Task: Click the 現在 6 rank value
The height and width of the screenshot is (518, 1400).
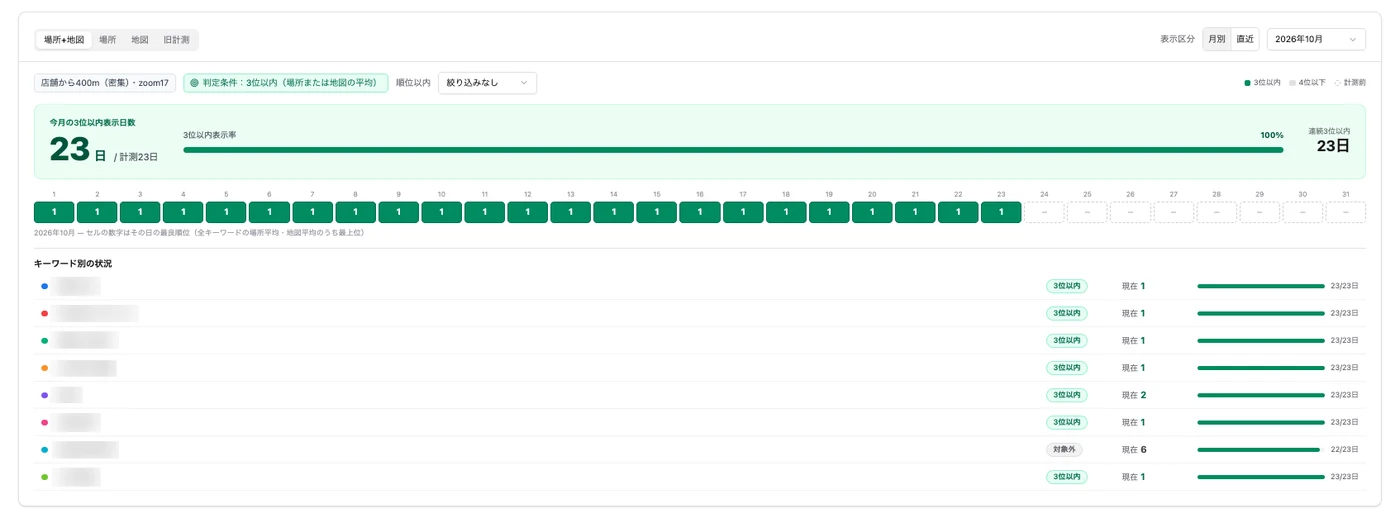Action: tap(1134, 450)
